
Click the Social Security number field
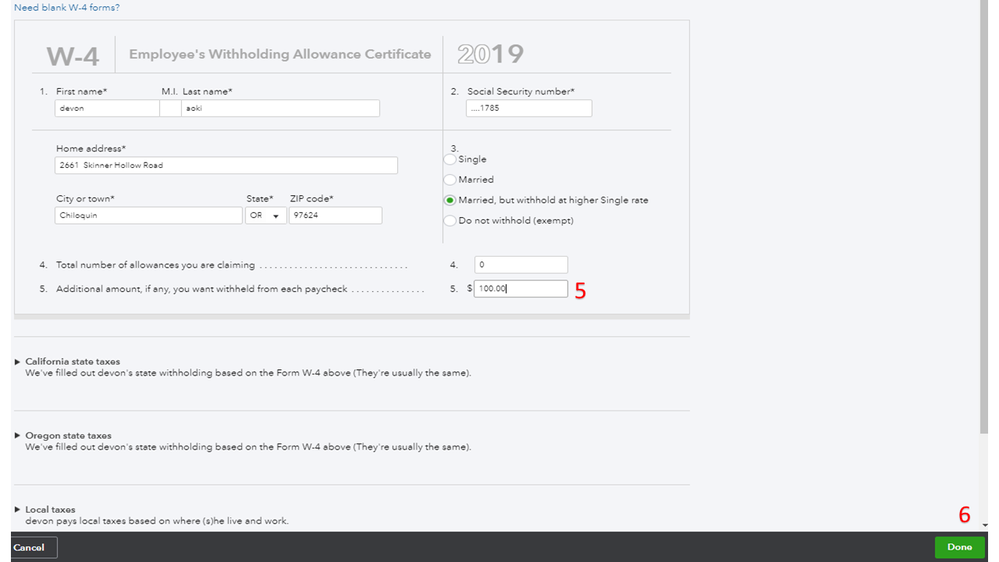(528, 108)
